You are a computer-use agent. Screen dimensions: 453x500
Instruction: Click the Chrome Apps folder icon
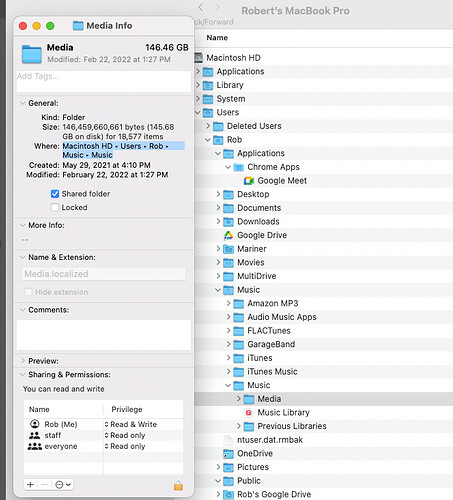[x=239, y=167]
